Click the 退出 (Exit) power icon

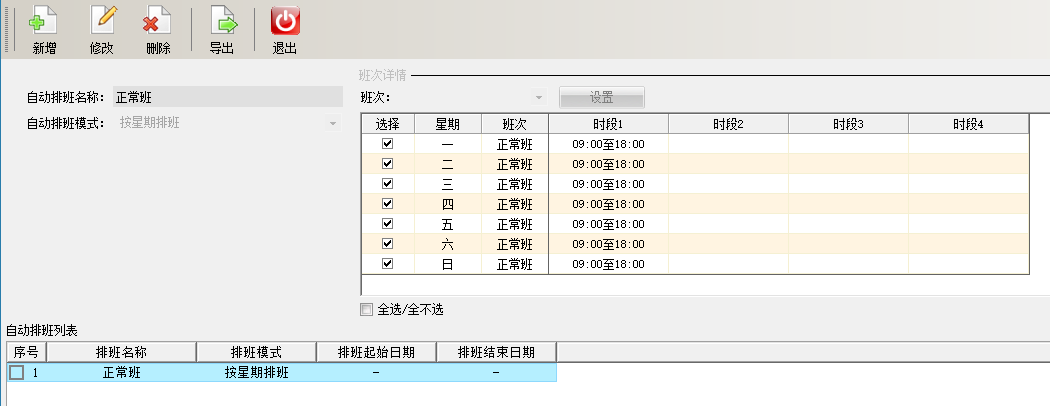point(285,22)
